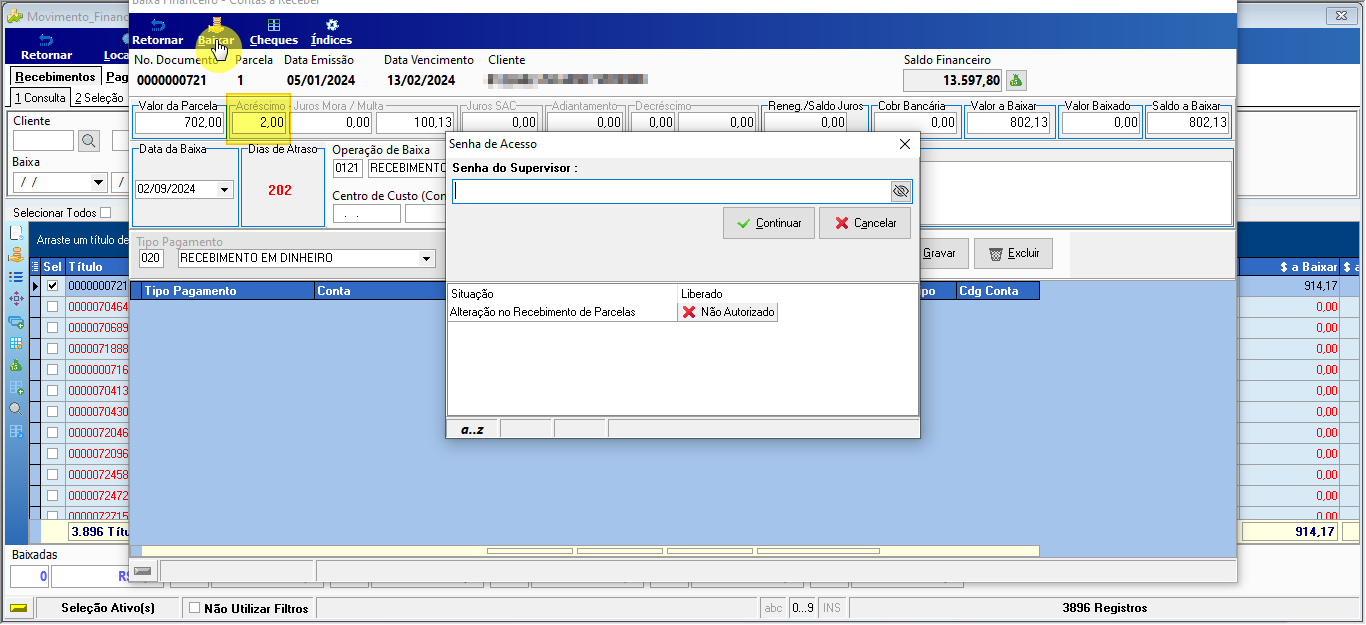Expand the Tipo Pagamento combo box
This screenshot has height=625, width=1366.
[427, 258]
